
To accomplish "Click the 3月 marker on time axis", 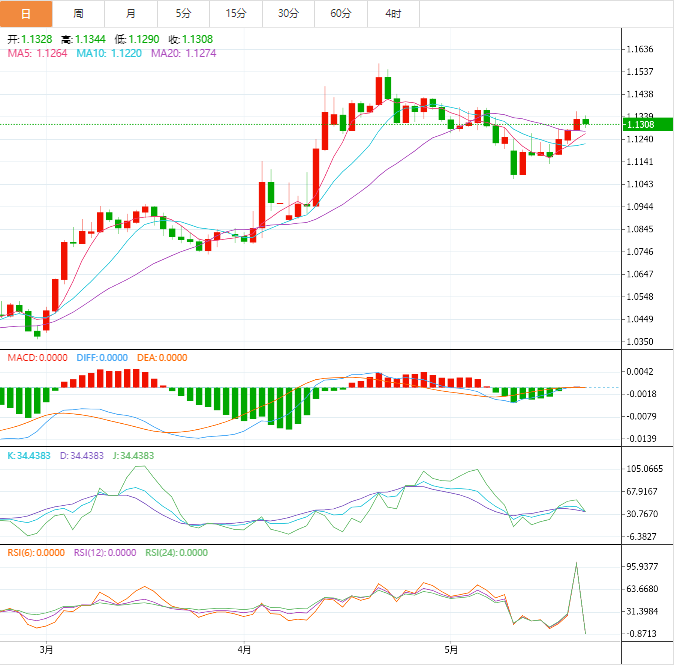I will tap(46, 649).
